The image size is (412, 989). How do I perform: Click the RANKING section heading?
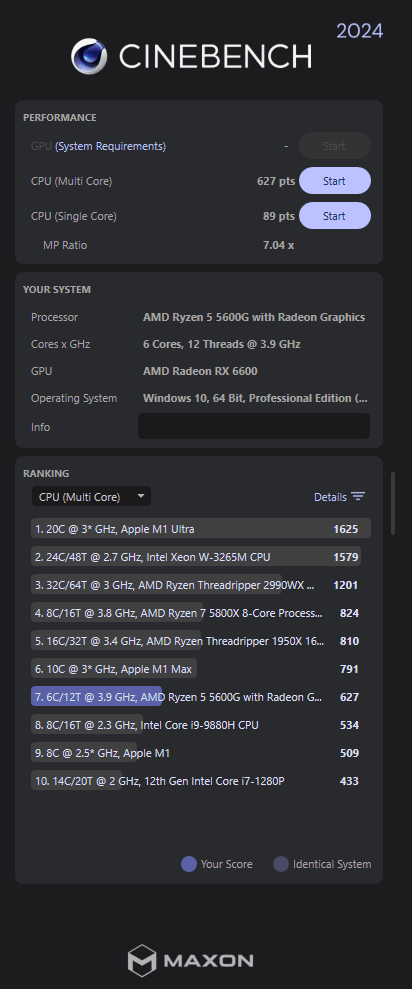pos(46,473)
